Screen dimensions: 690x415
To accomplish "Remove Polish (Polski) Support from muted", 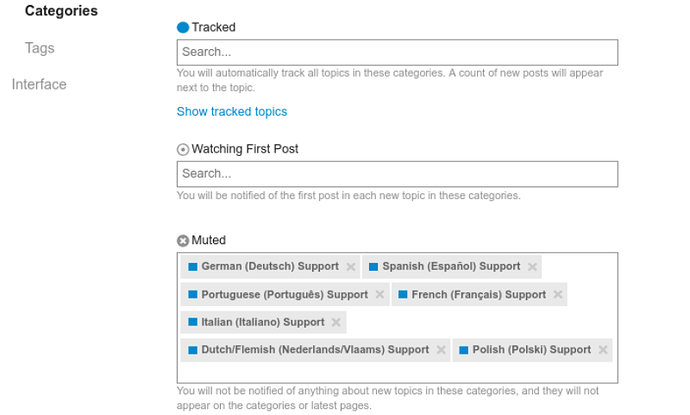I will coord(603,350).
